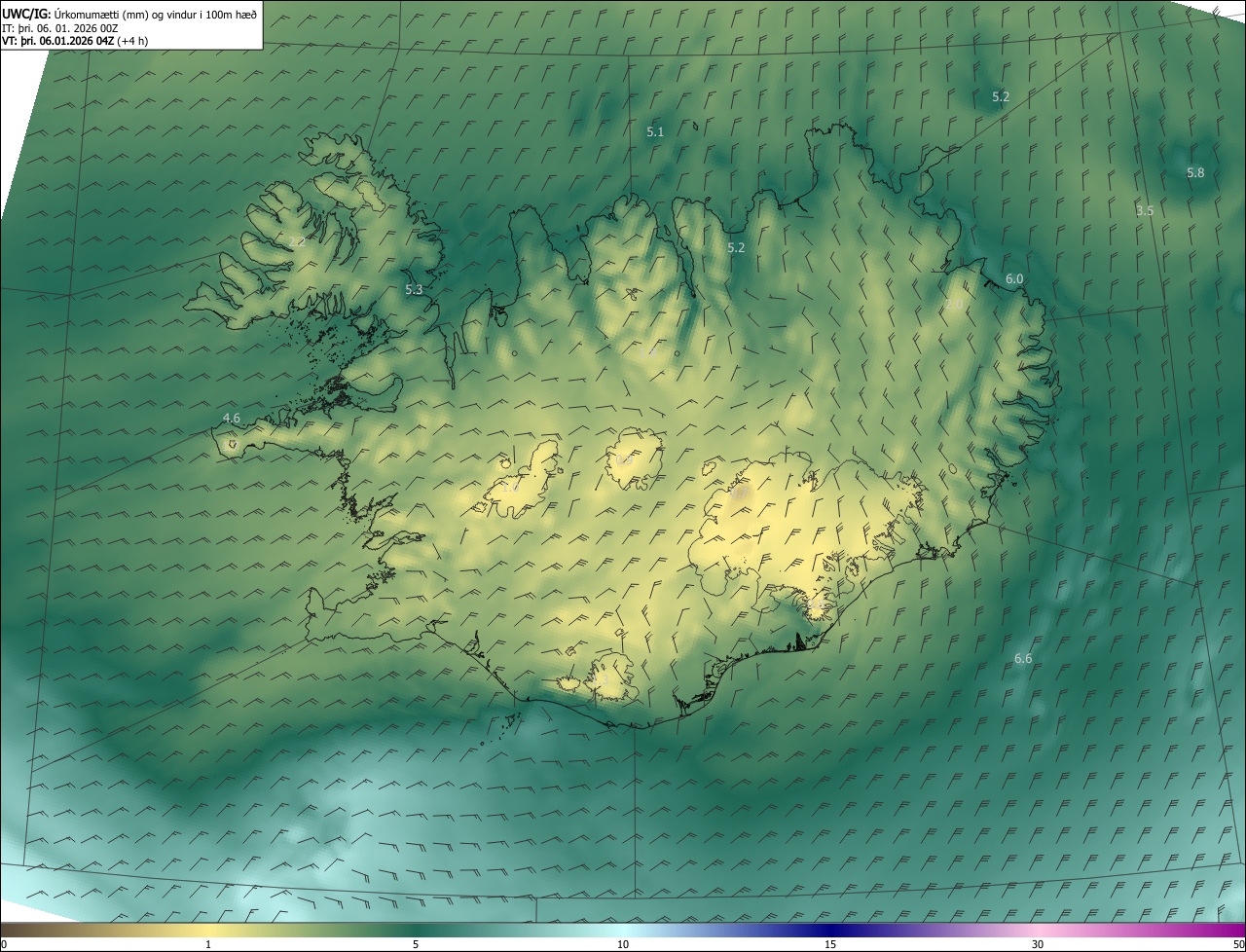Click the "VT: þri. 06.01.2026 04Z" valid time line

coord(74,41)
